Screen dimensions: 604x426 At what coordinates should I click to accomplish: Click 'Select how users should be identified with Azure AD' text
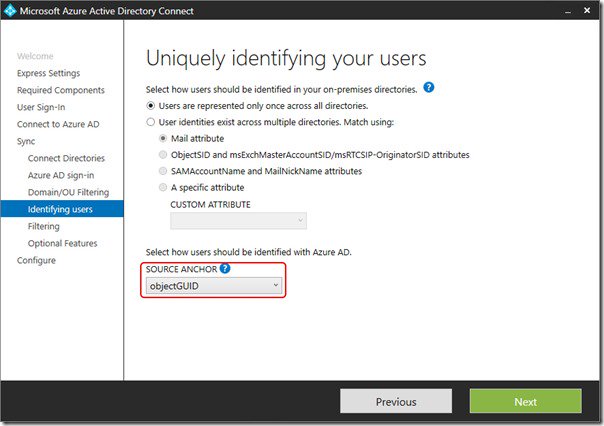(248, 252)
